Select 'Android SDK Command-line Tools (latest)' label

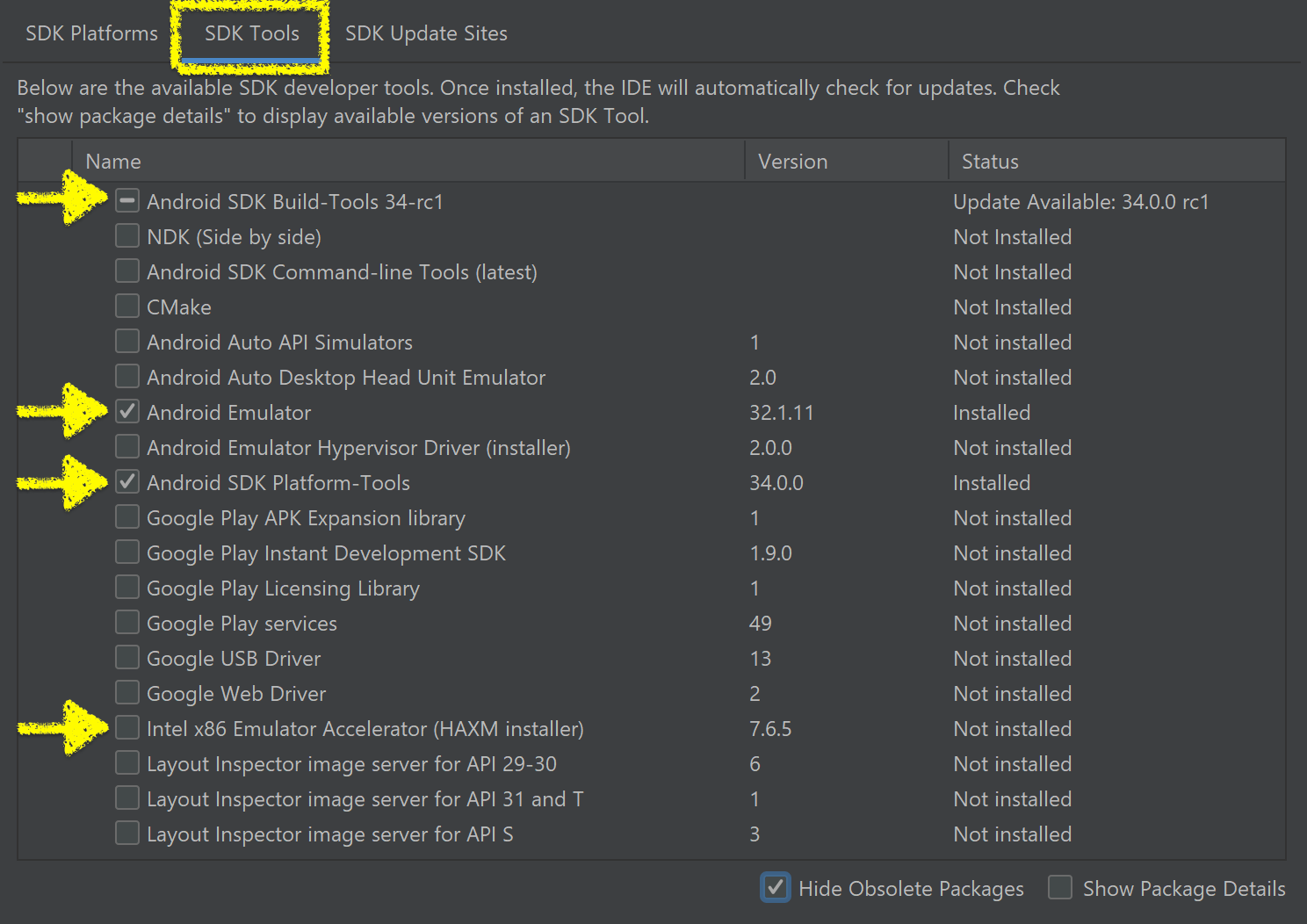[x=342, y=272]
